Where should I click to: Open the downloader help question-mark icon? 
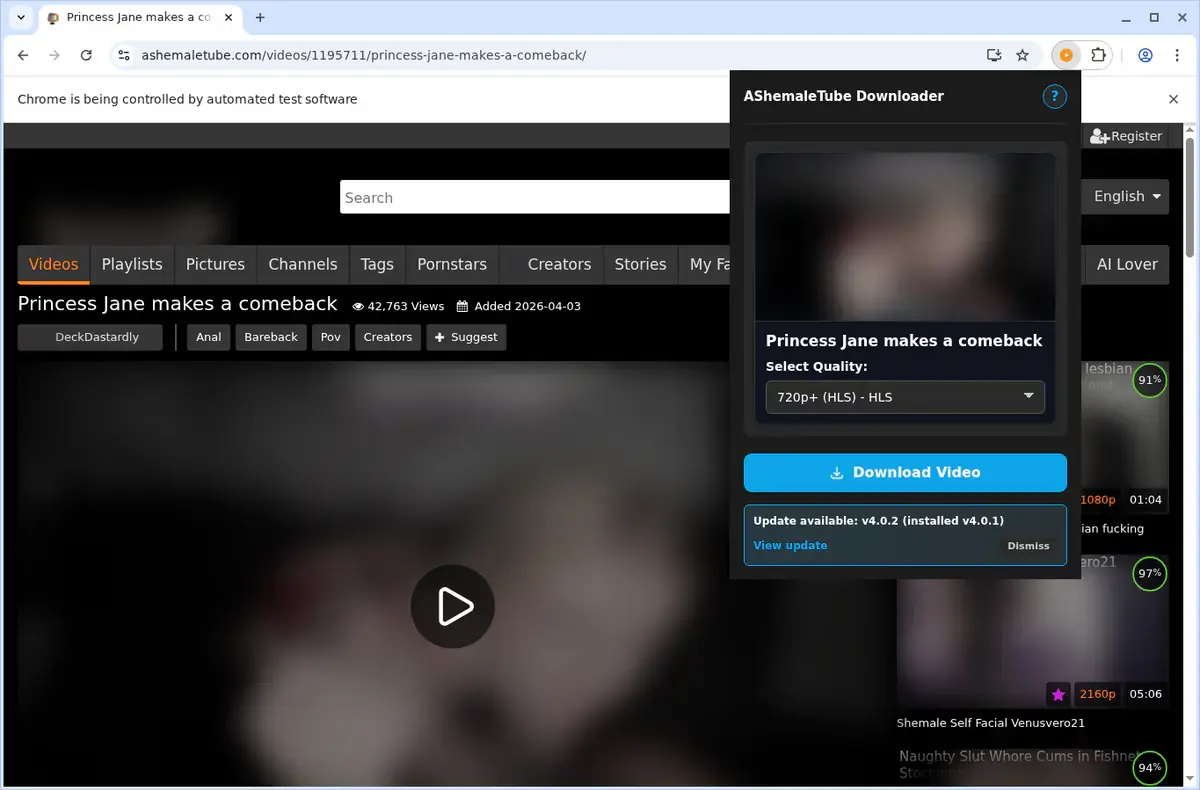(1054, 97)
